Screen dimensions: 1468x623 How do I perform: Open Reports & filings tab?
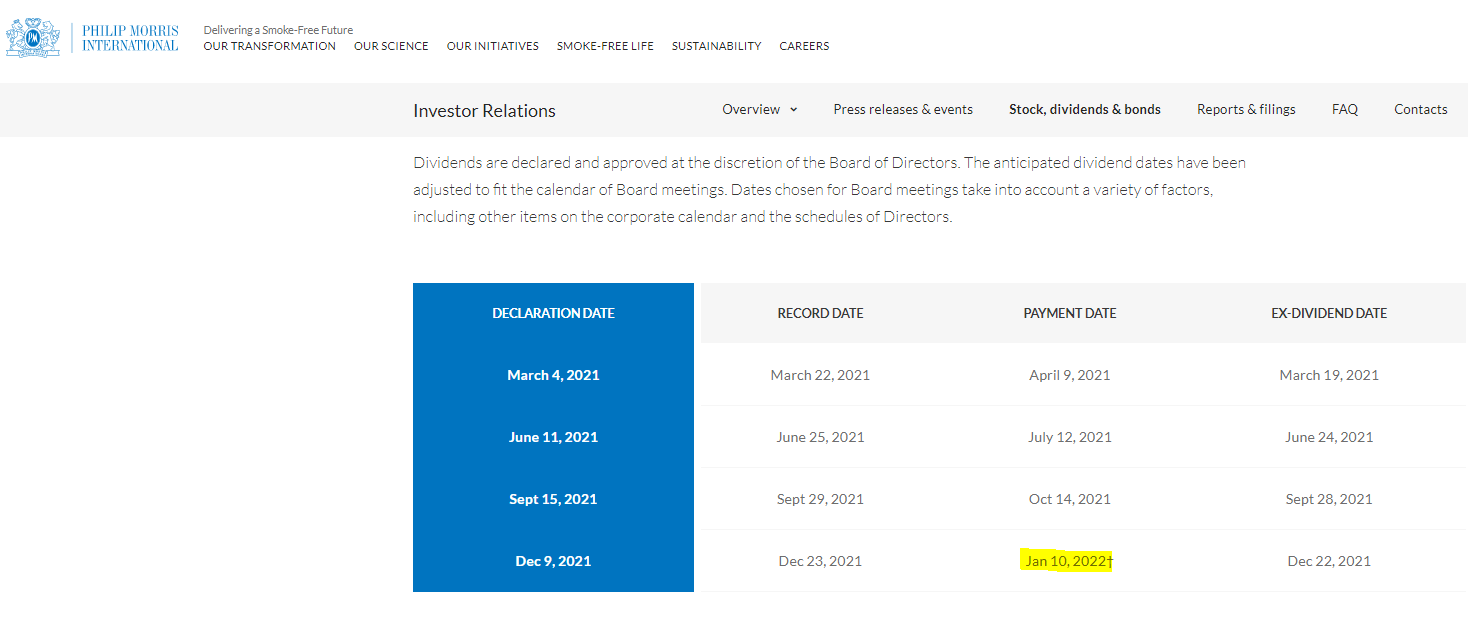coord(1246,110)
